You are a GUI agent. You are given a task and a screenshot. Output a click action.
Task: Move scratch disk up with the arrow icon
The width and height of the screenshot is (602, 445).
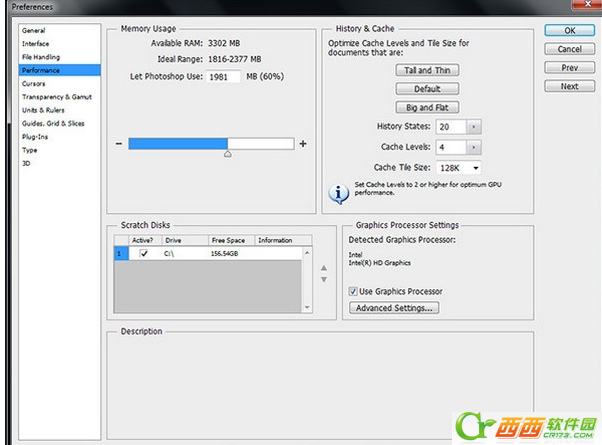click(324, 268)
